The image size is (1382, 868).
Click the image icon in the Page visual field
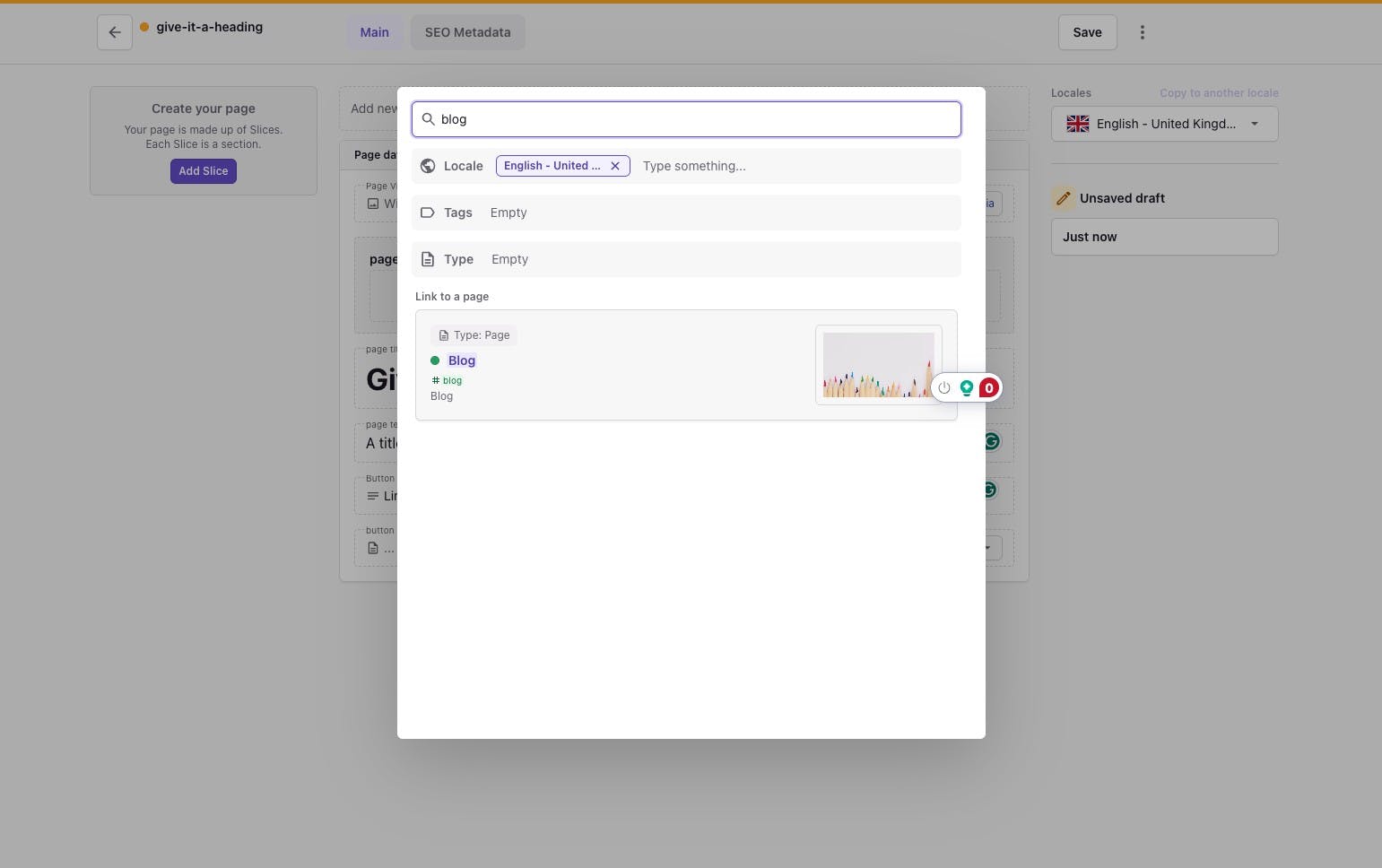coord(373,204)
